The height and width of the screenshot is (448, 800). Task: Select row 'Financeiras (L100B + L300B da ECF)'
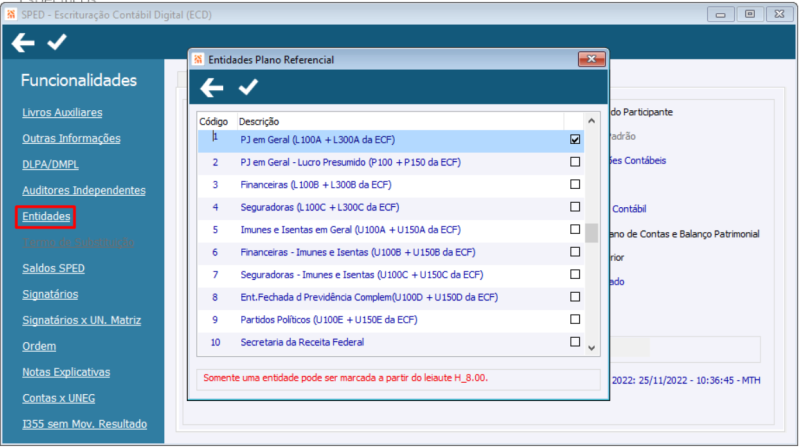(x=391, y=185)
